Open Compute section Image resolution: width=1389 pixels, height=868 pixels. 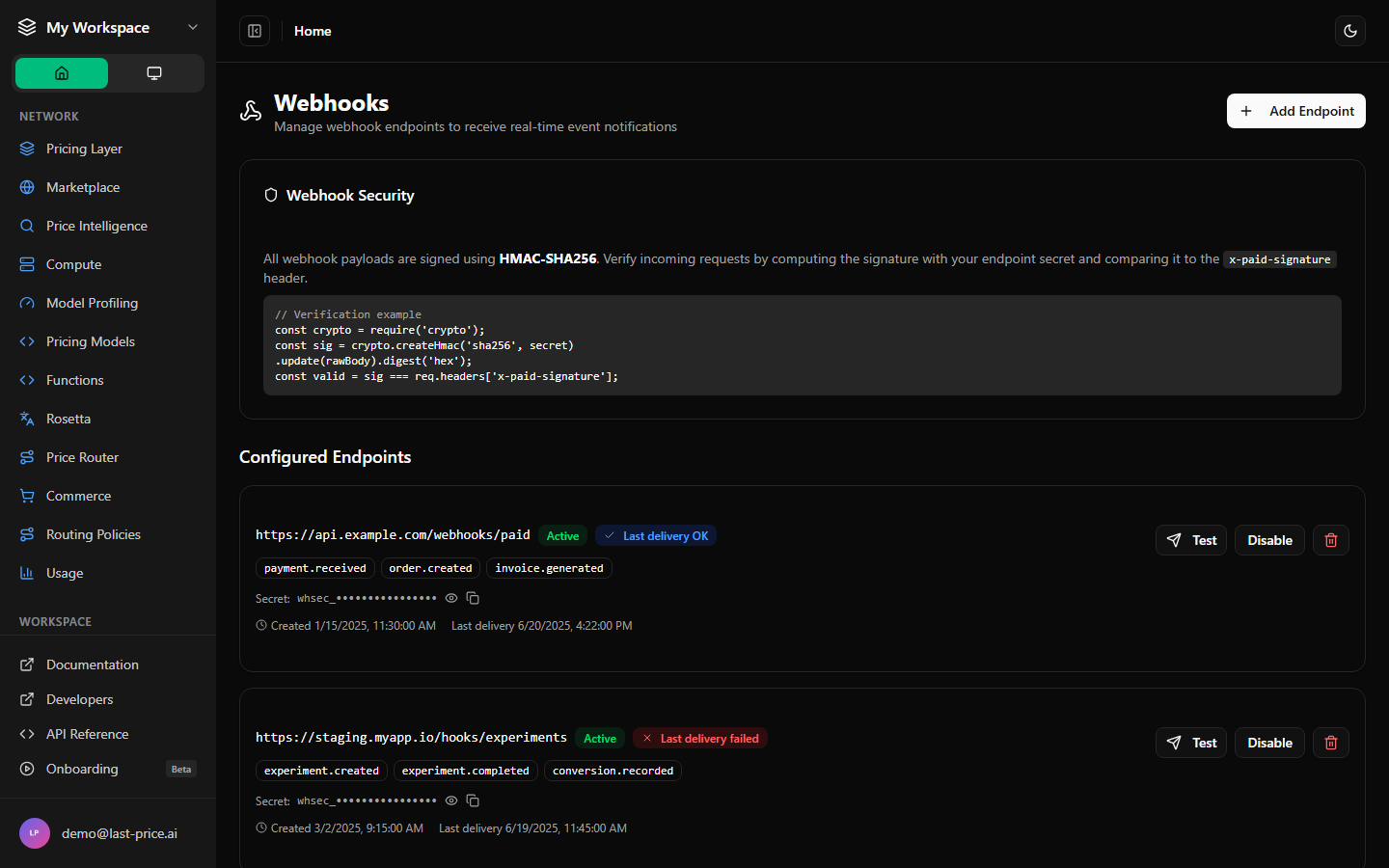coord(108,264)
